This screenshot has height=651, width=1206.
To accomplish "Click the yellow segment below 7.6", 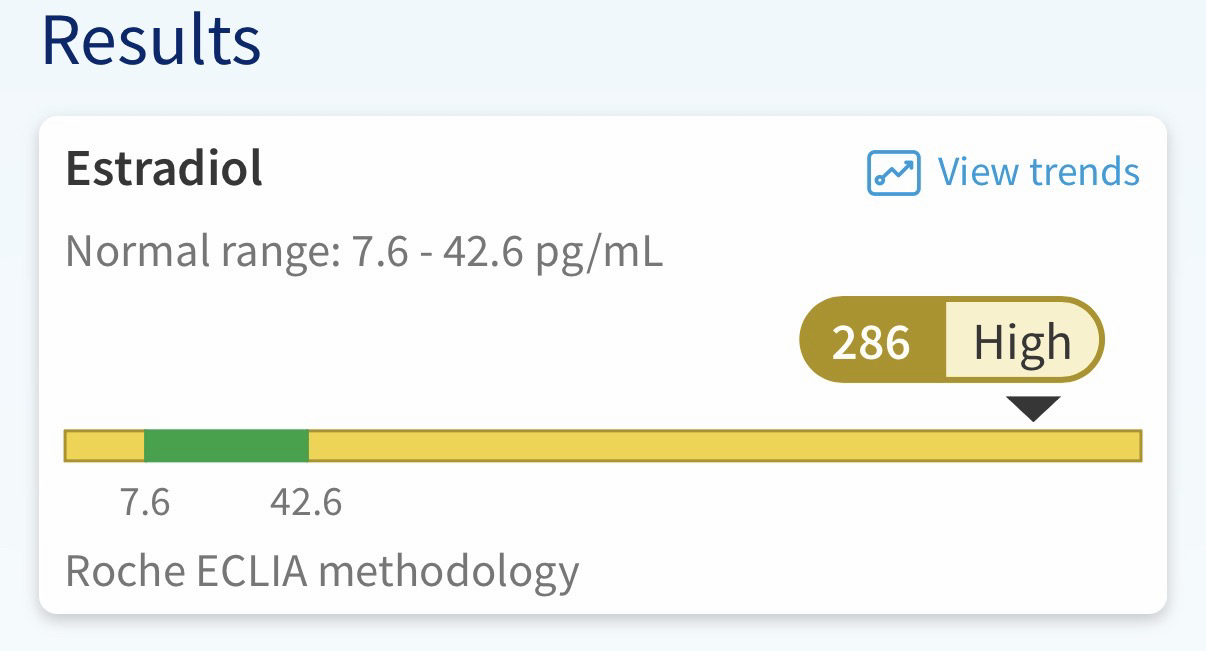I will (x=105, y=446).
